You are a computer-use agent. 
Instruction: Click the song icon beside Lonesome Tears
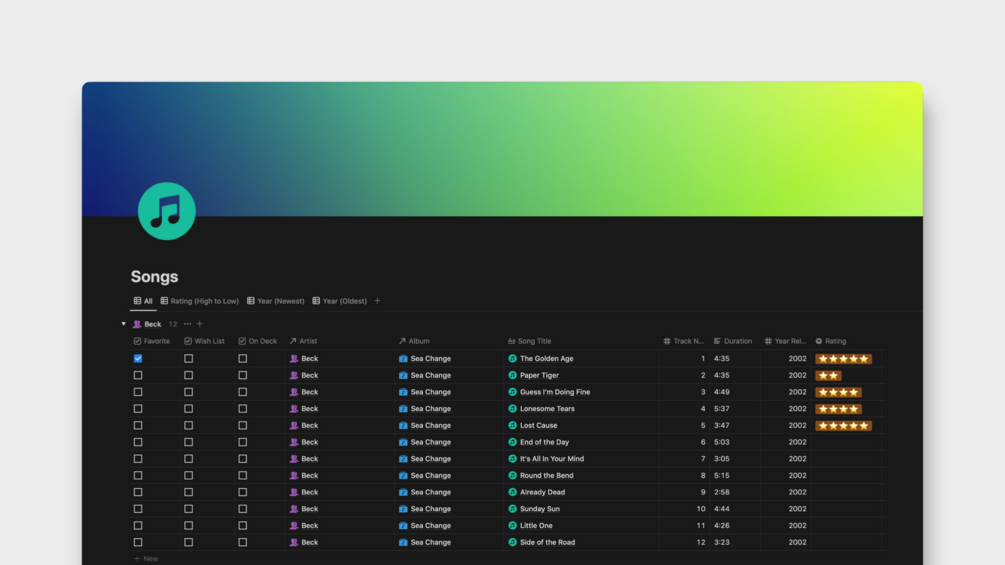(512, 409)
